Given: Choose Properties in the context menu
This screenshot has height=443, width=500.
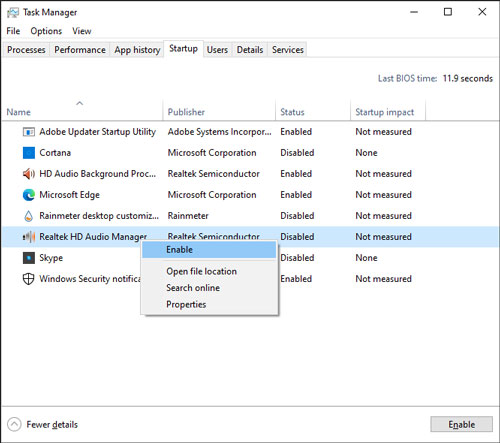Looking at the screenshot, I should click(x=209, y=304).
